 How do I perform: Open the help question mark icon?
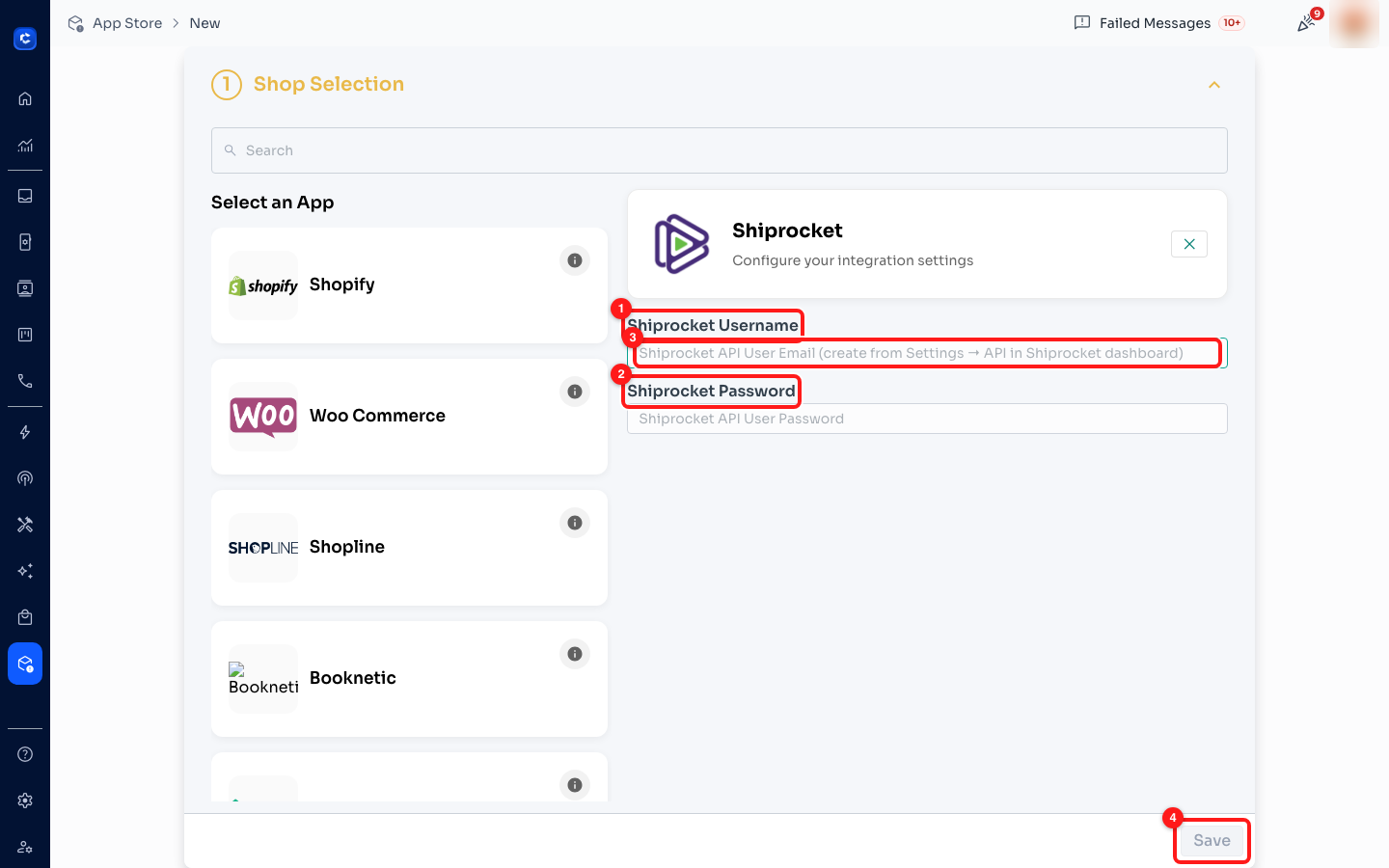pyautogui.click(x=25, y=754)
